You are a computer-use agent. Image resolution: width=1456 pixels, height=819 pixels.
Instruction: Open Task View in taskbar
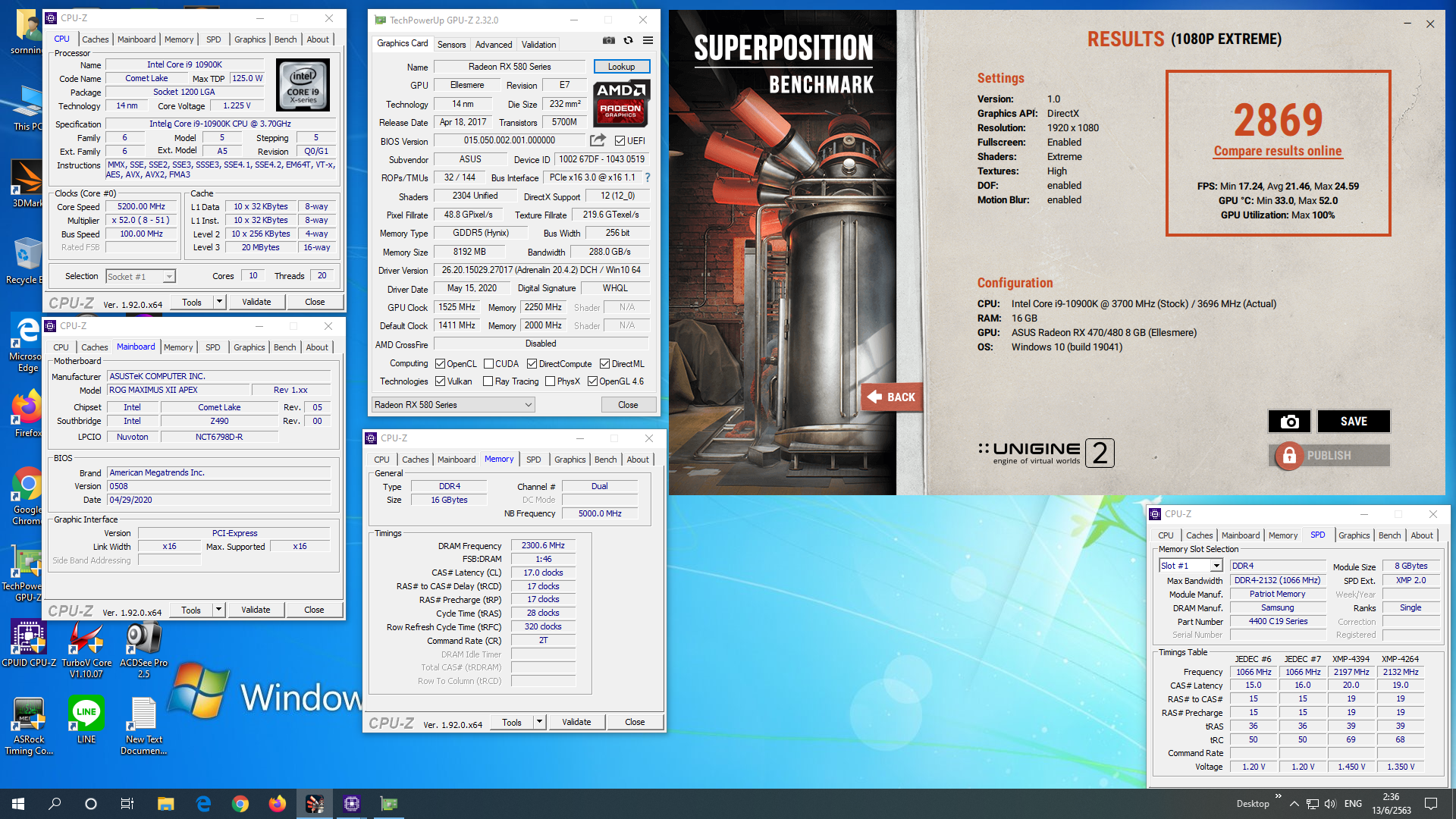(127, 804)
